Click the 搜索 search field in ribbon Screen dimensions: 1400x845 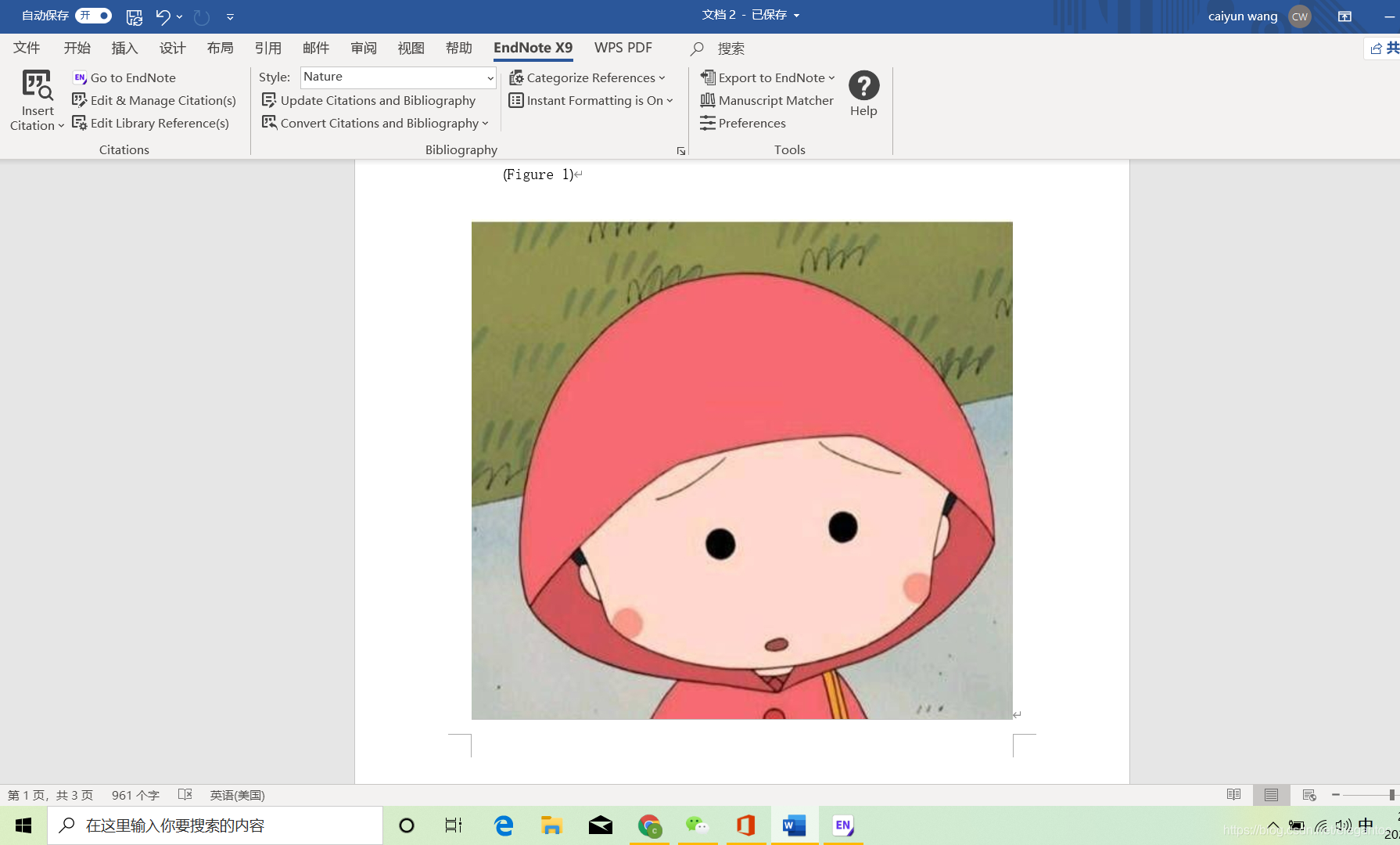click(731, 49)
